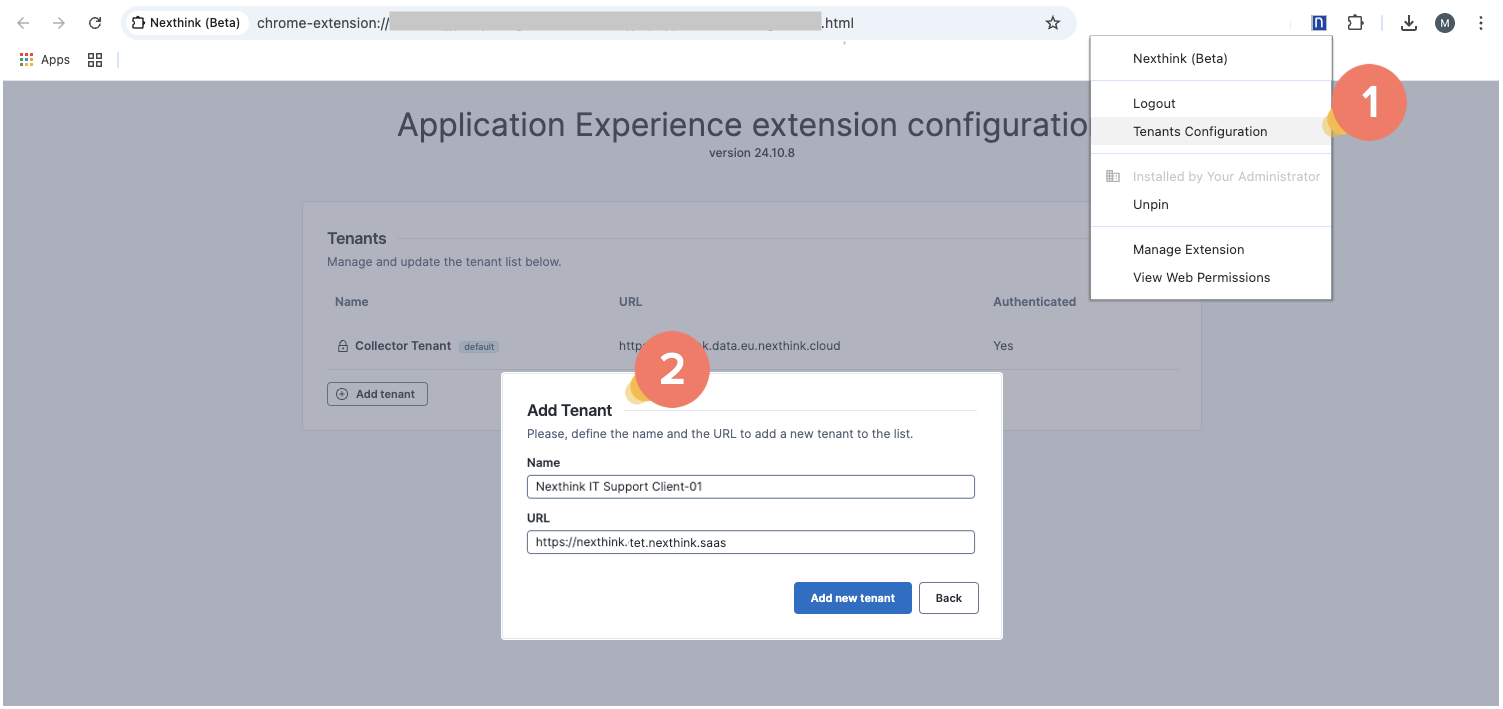Open the Extensions puzzle piece icon
This screenshot has width=1503, height=709.
point(1355,23)
